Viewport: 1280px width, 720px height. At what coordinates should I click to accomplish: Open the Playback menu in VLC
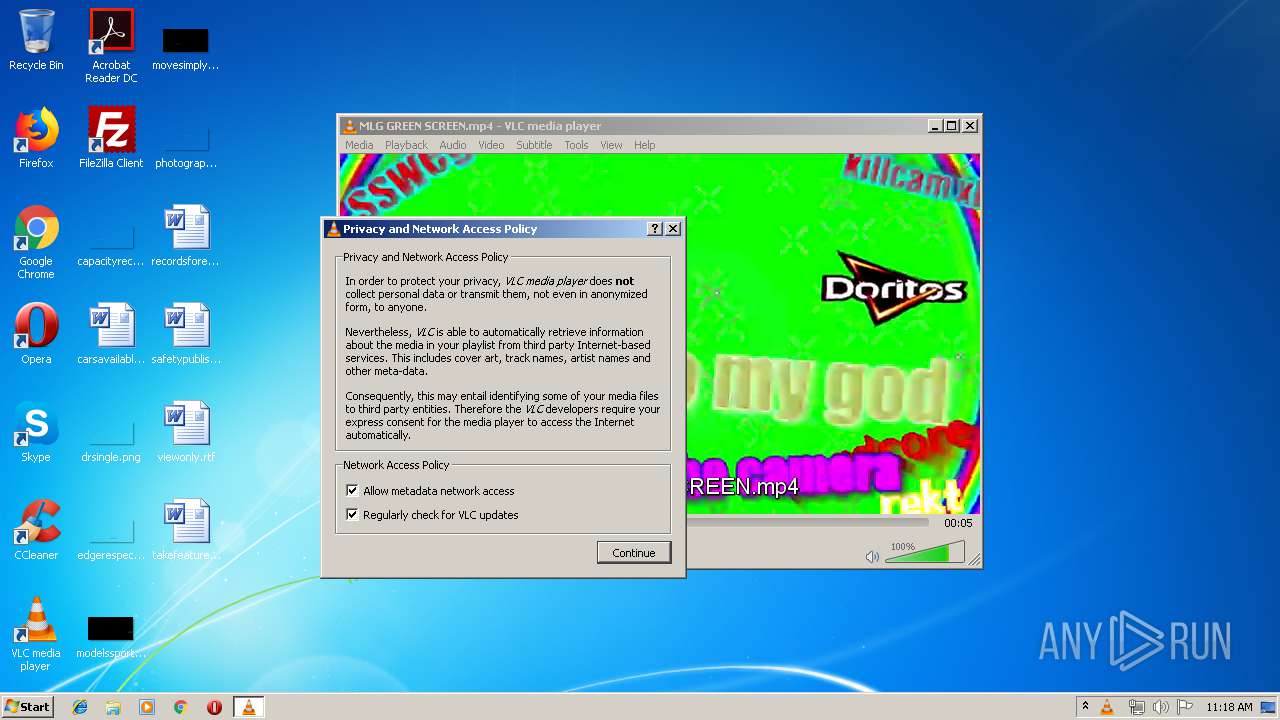coord(406,145)
